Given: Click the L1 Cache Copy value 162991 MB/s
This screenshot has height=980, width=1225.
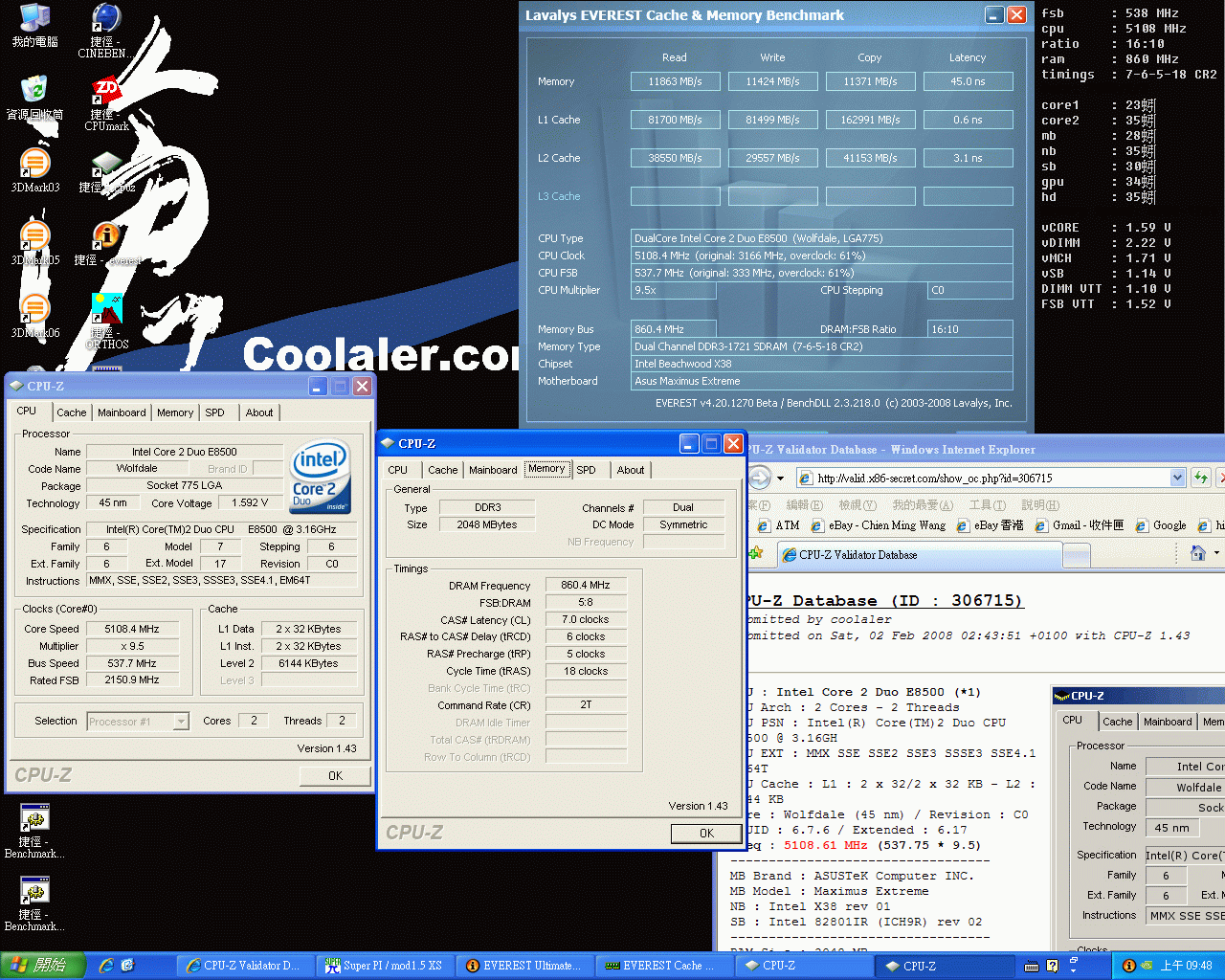Looking at the screenshot, I should click(871, 120).
